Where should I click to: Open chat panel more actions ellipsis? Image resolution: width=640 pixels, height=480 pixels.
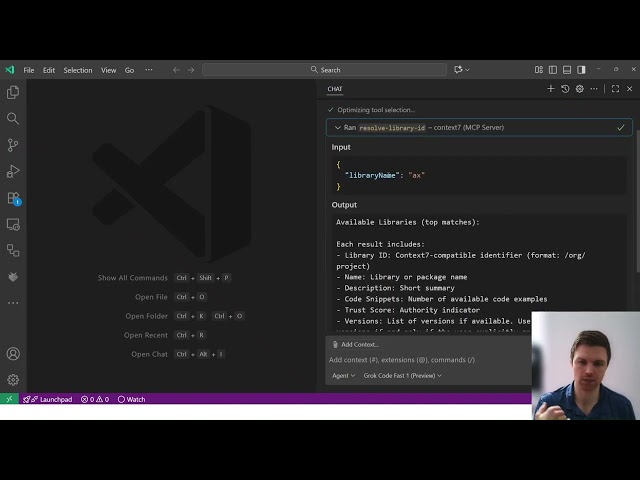(594, 89)
